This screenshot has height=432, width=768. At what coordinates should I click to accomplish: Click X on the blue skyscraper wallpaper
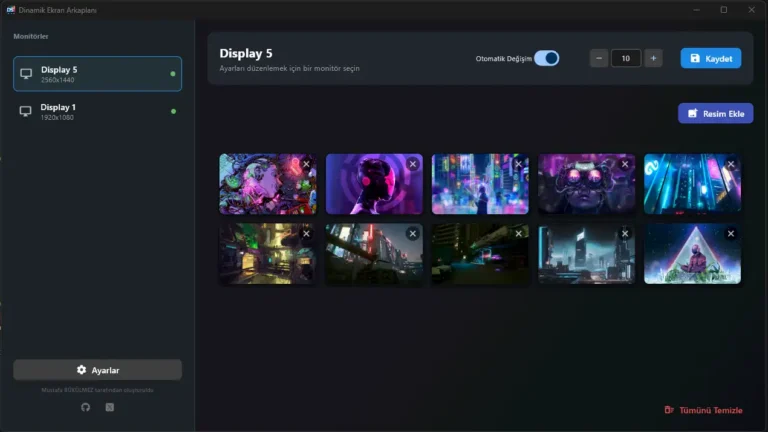[730, 164]
